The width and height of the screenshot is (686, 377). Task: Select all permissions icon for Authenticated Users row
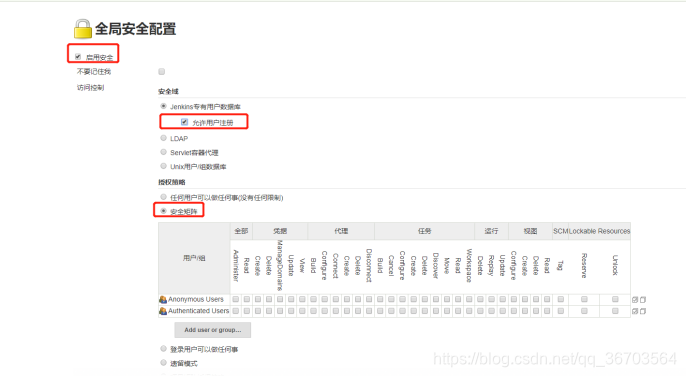click(635, 311)
